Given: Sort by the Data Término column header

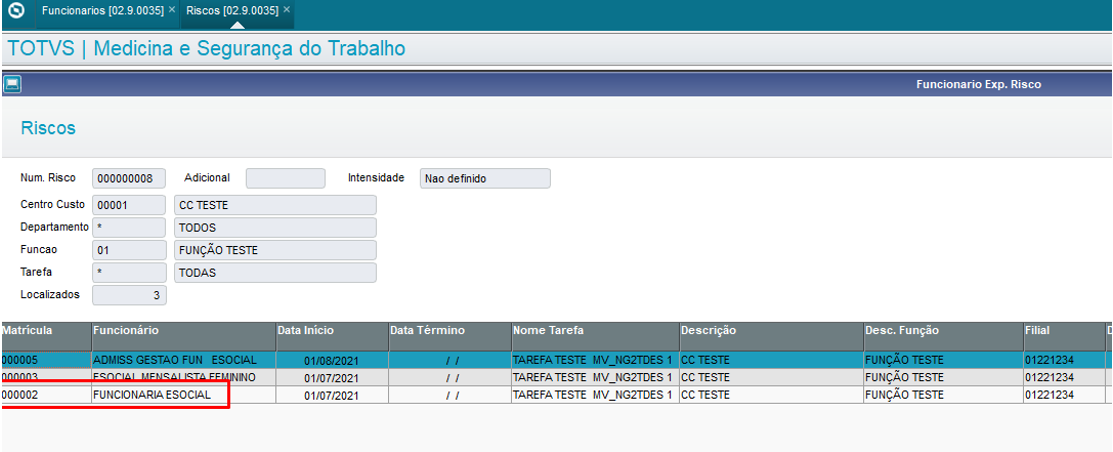Looking at the screenshot, I should [450, 336].
